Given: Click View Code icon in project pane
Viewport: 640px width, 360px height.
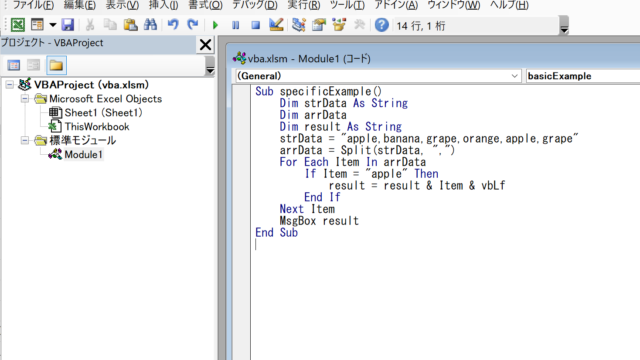Looking at the screenshot, I should coord(13,65).
